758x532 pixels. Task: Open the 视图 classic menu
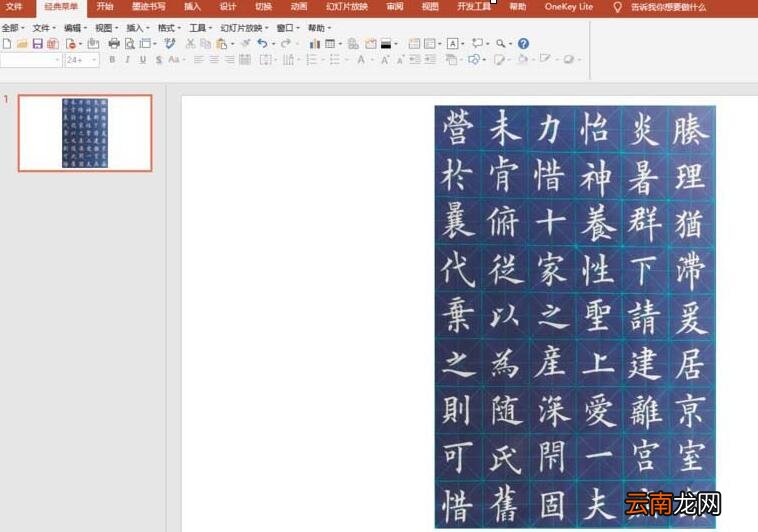tap(106, 29)
